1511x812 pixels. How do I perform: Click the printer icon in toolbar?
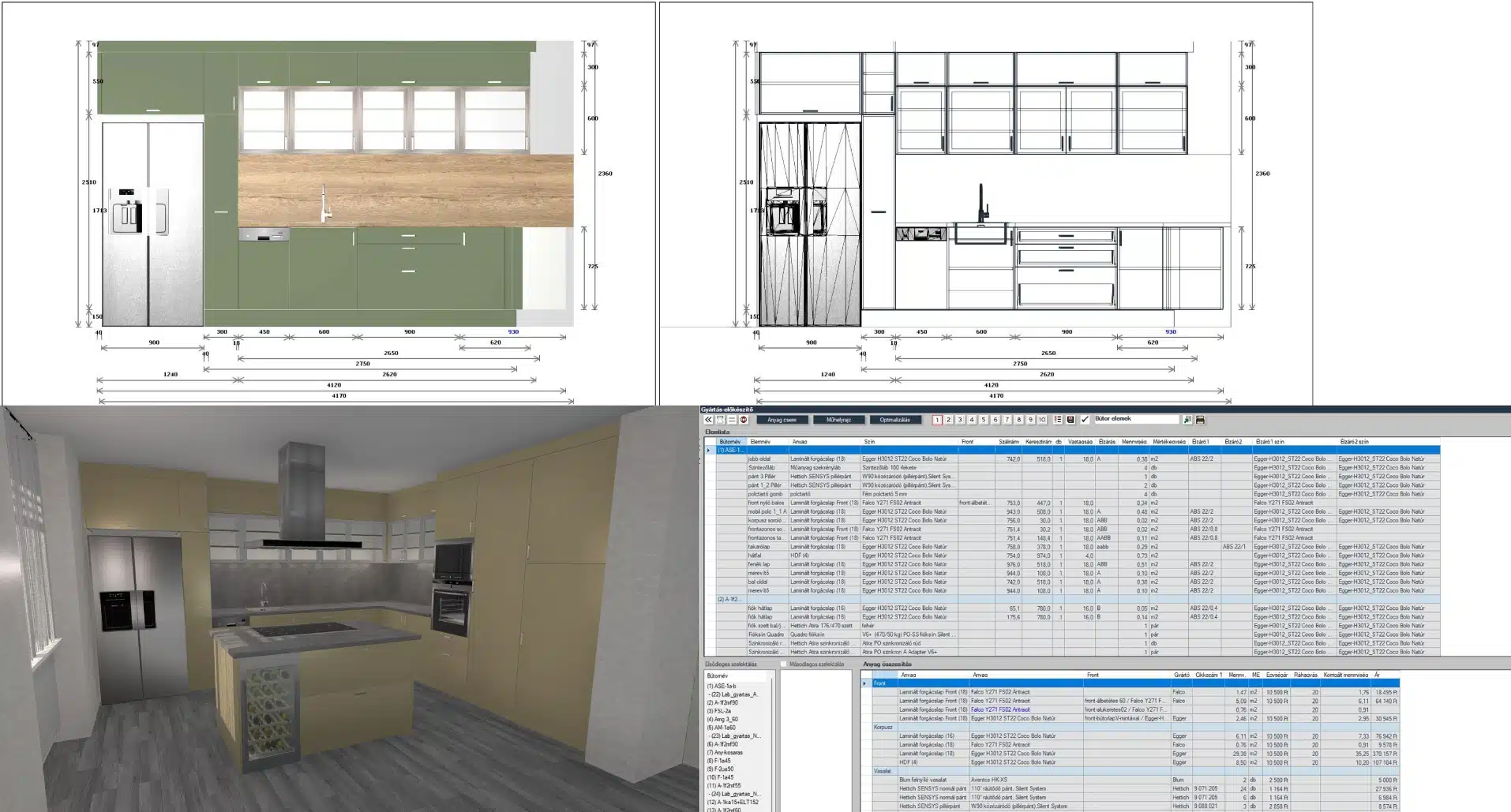[x=1200, y=420]
